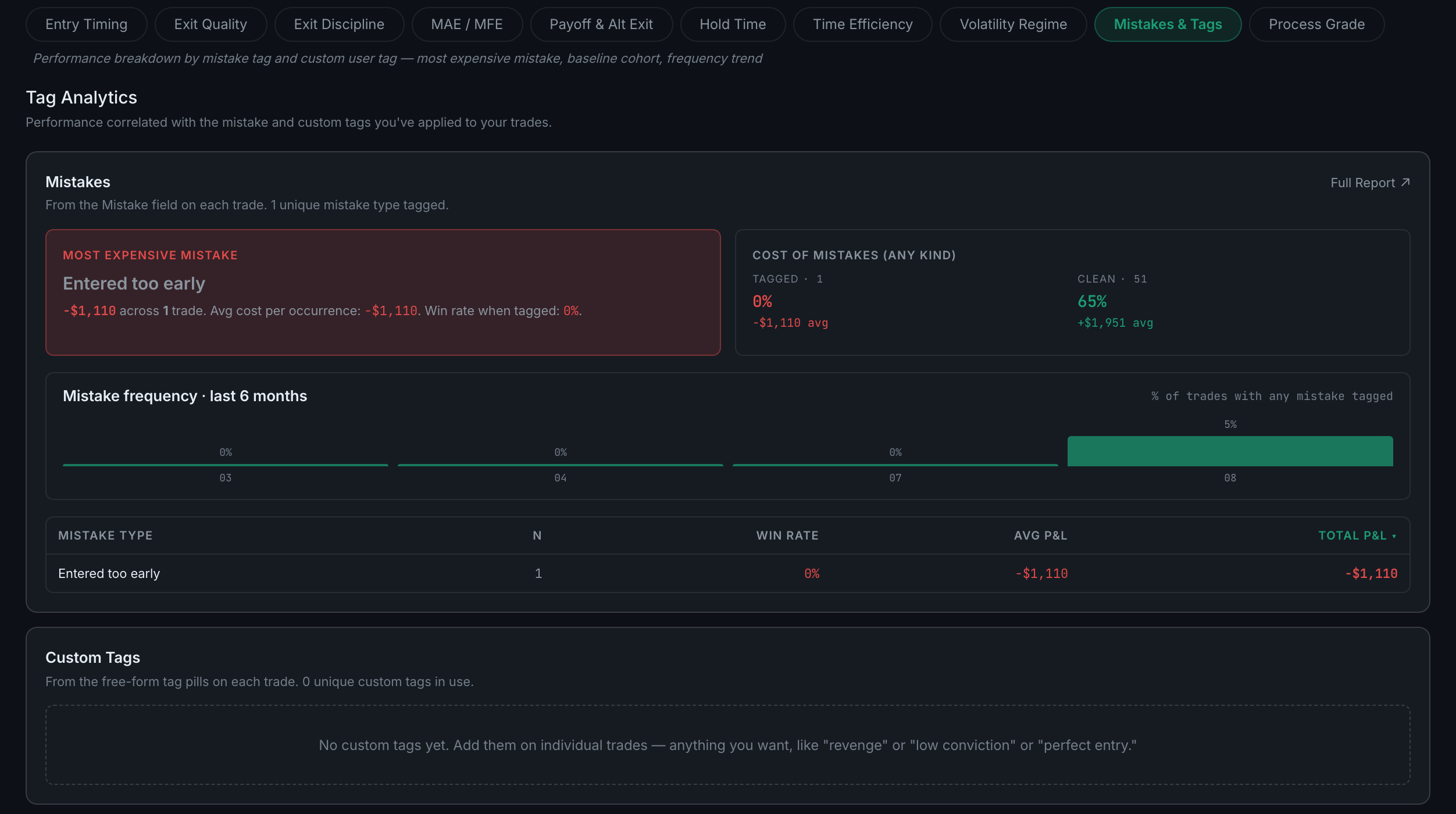Switch to the Hold Time tab
Image resolution: width=1456 pixels, height=814 pixels.
coord(733,24)
